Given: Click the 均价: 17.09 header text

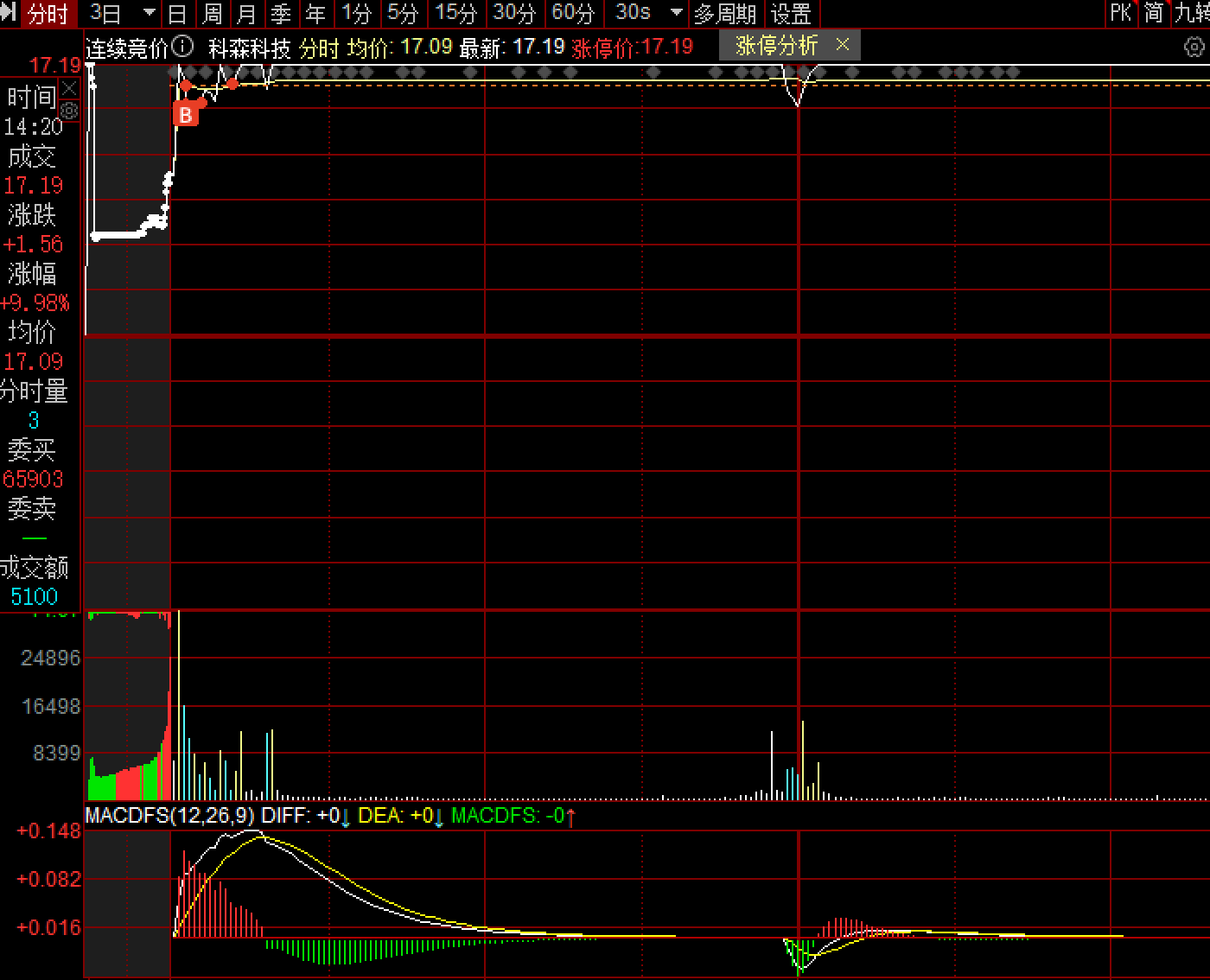Looking at the screenshot, I should tap(400, 47).
